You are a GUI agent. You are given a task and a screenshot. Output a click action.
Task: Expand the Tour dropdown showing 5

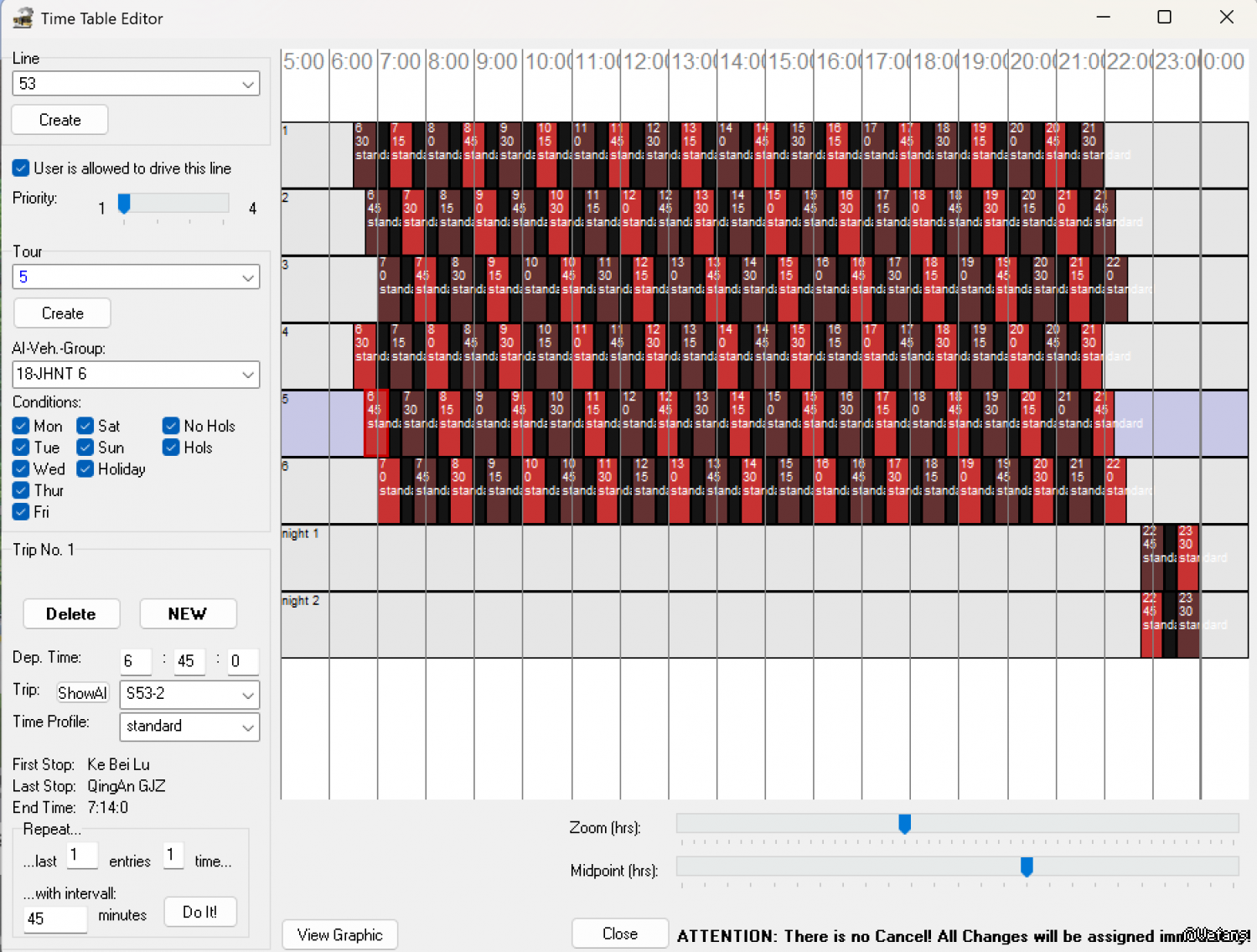[136, 277]
